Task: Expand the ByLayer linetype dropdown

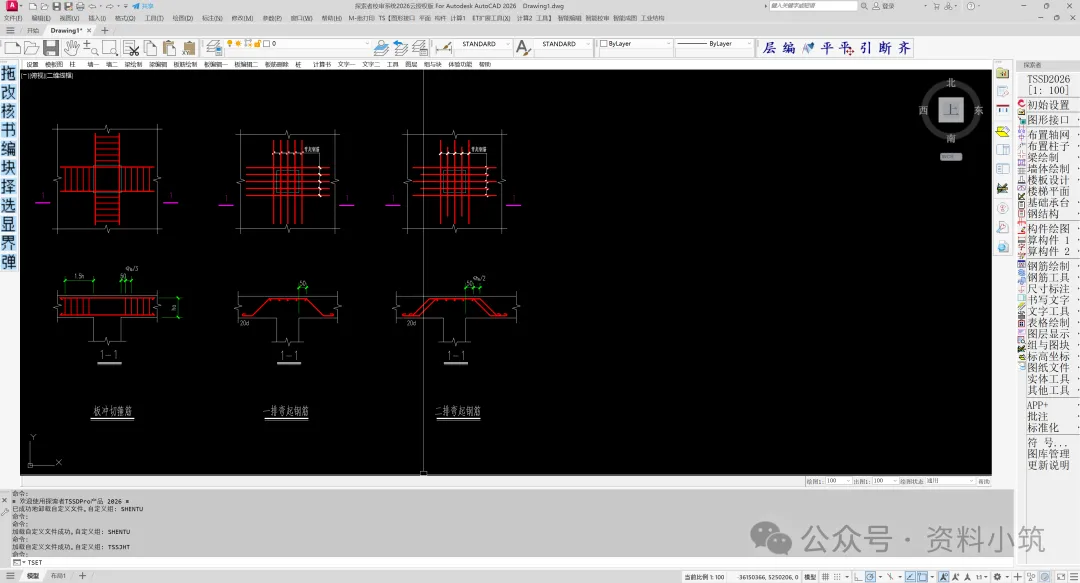Action: click(x=714, y=43)
